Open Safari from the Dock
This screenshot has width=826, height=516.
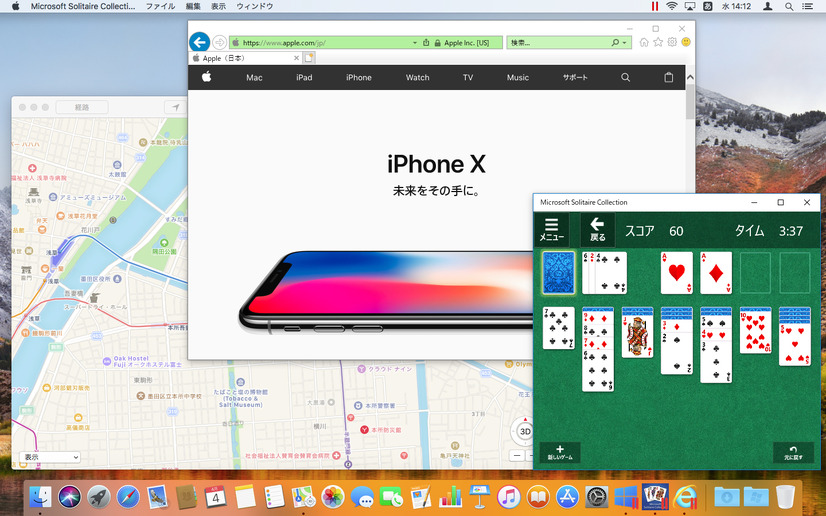[128, 497]
